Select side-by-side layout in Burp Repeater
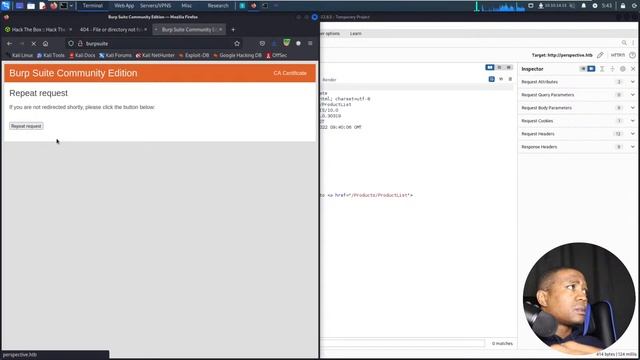This screenshot has height=360, width=640. coord(490,67)
